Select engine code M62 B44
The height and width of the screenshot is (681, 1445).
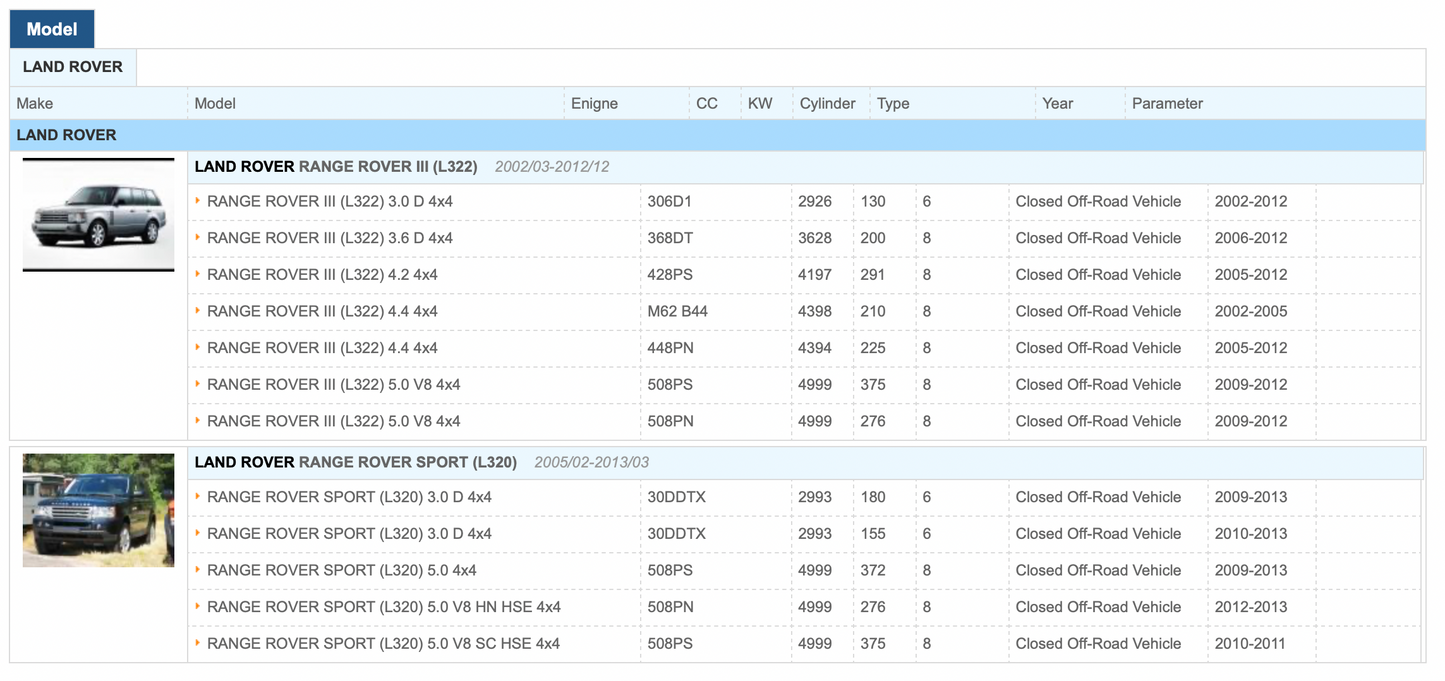677,311
